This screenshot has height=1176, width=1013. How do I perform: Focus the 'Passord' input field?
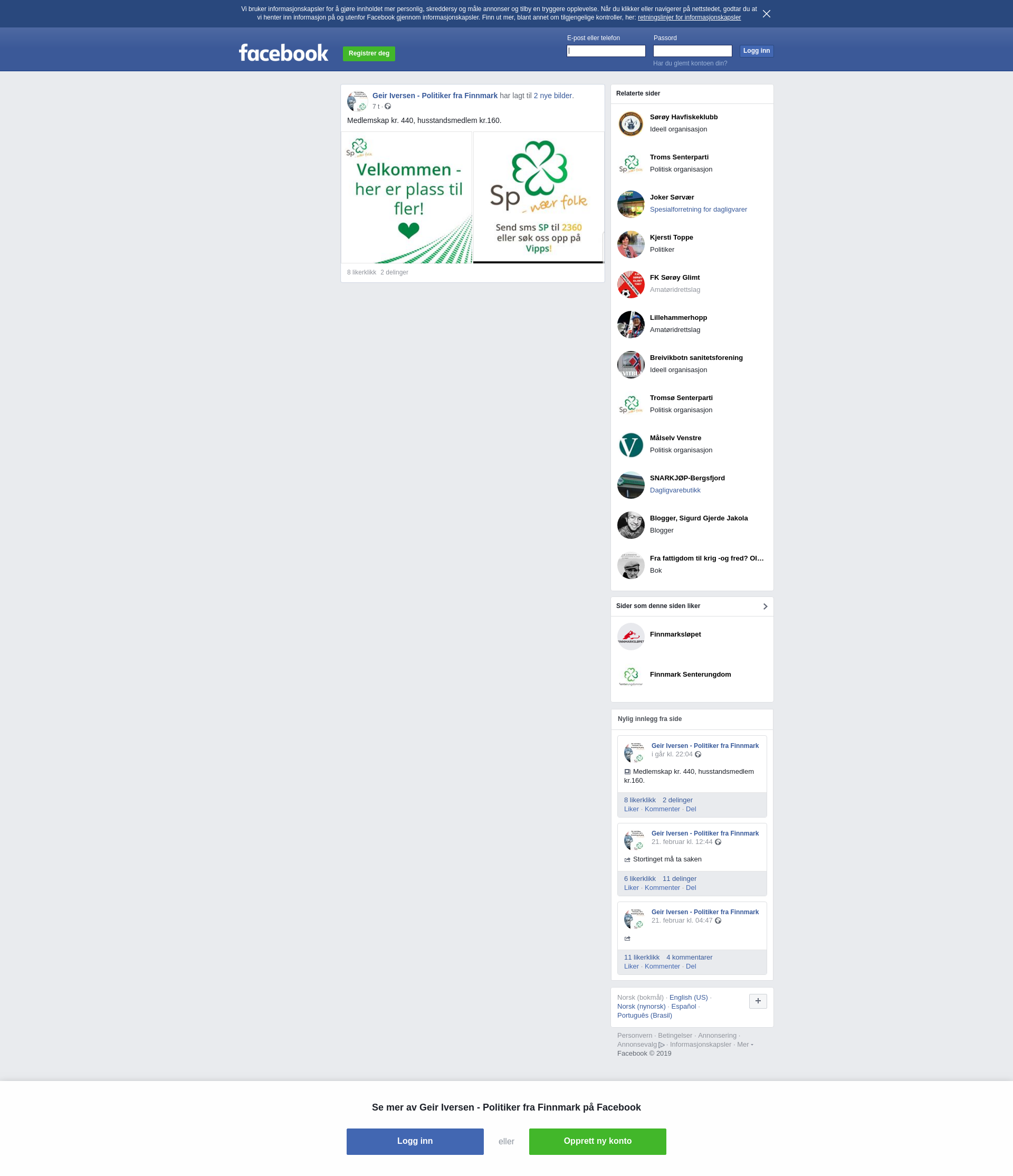coord(693,51)
